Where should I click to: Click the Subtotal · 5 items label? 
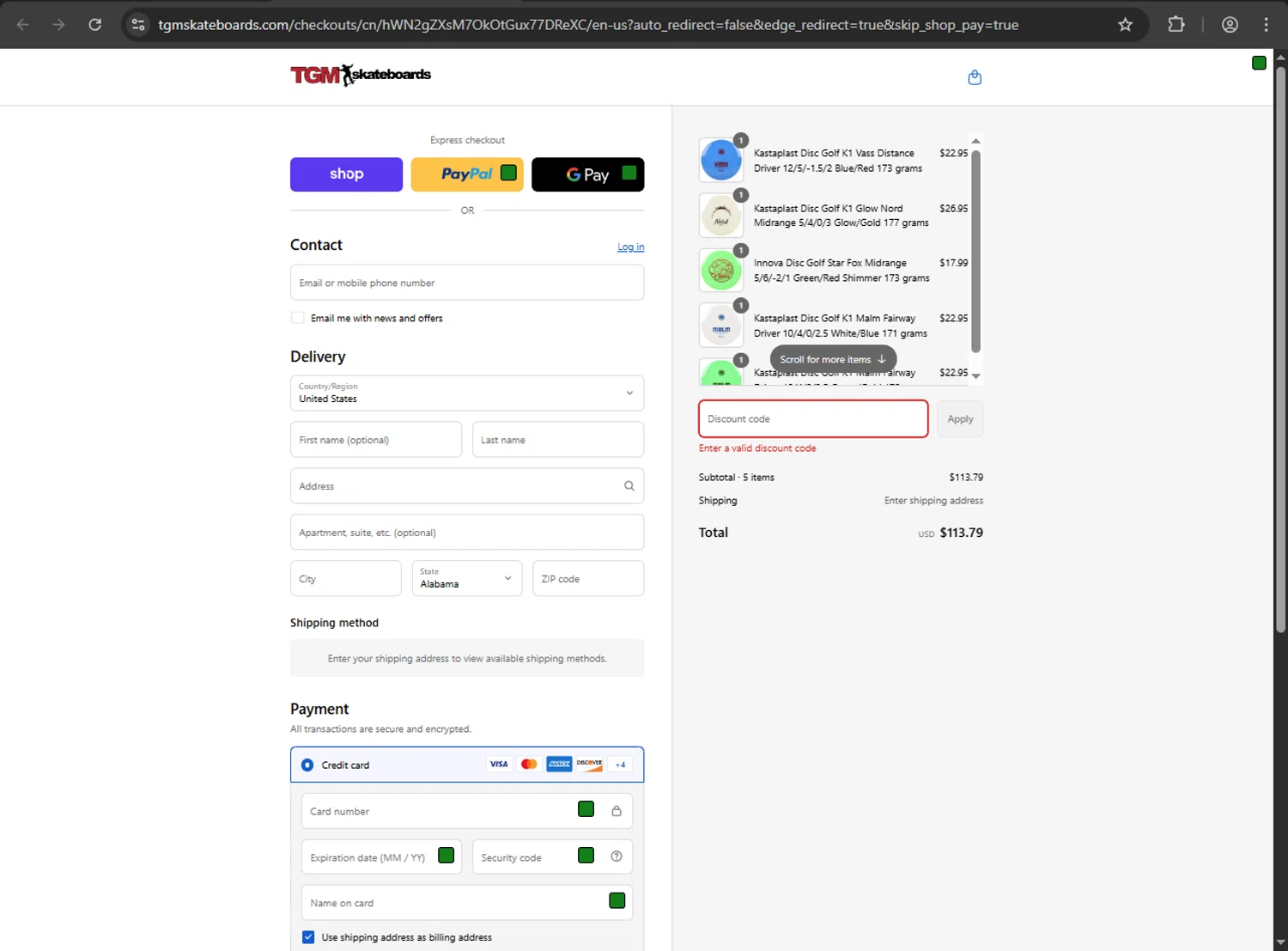[737, 478]
